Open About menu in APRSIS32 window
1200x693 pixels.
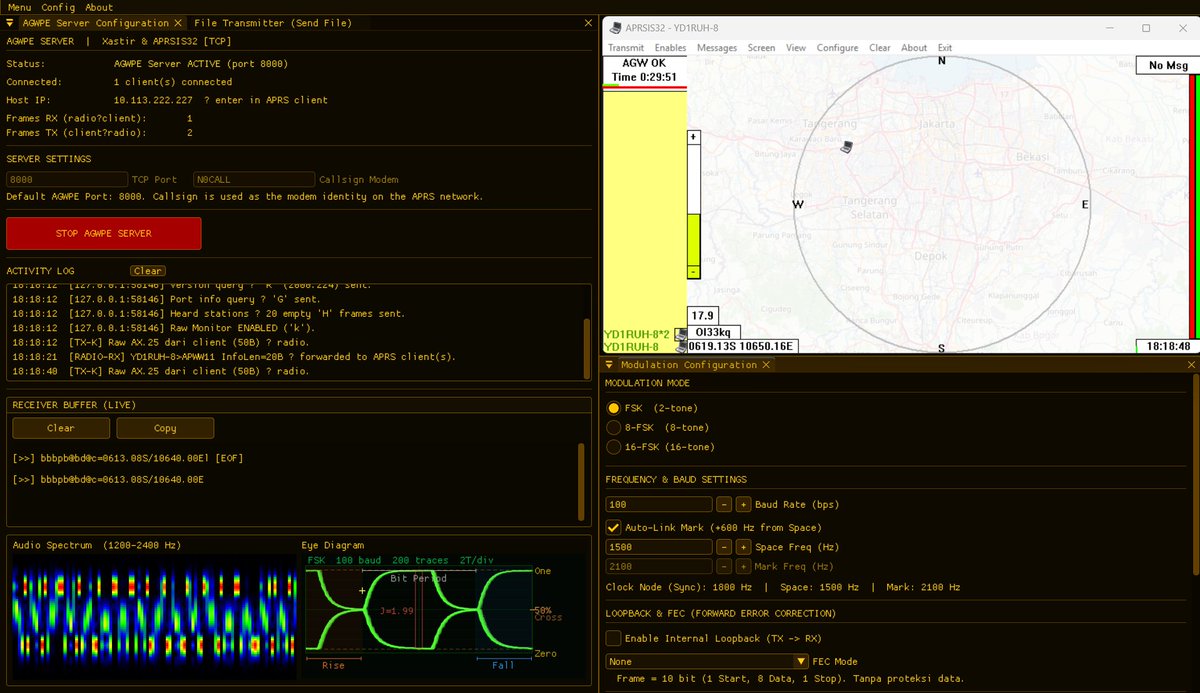click(914, 48)
